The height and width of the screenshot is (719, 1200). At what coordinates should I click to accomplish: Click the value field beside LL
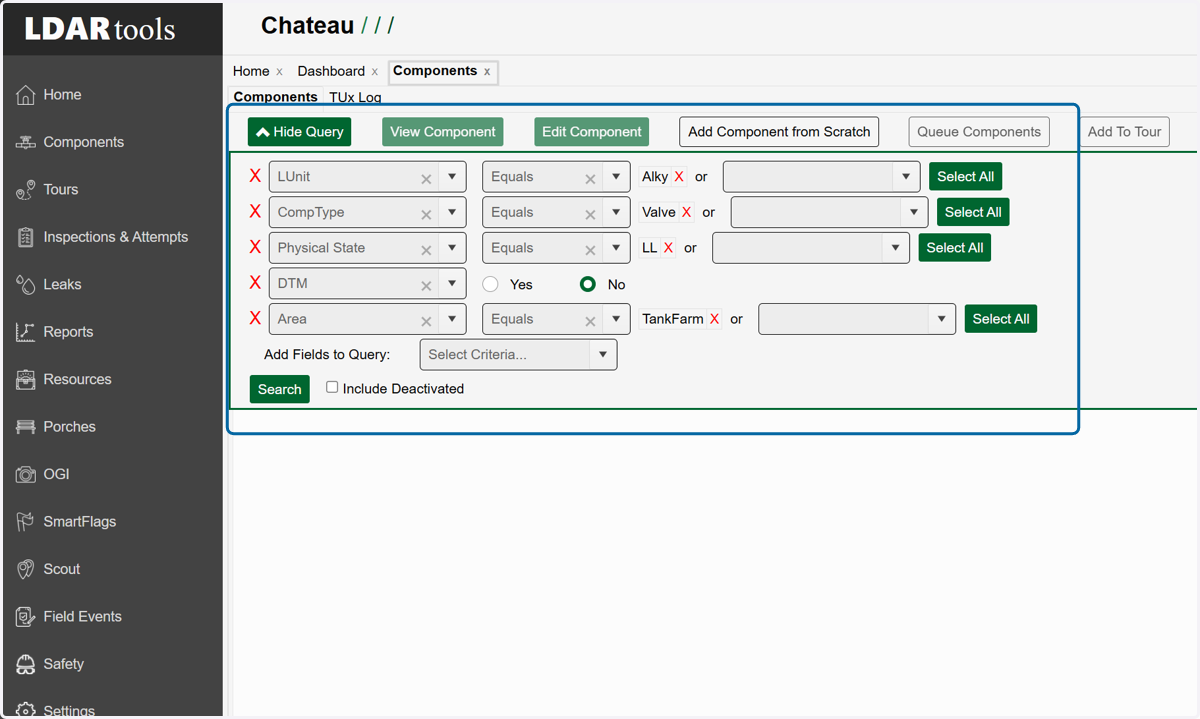[810, 248]
